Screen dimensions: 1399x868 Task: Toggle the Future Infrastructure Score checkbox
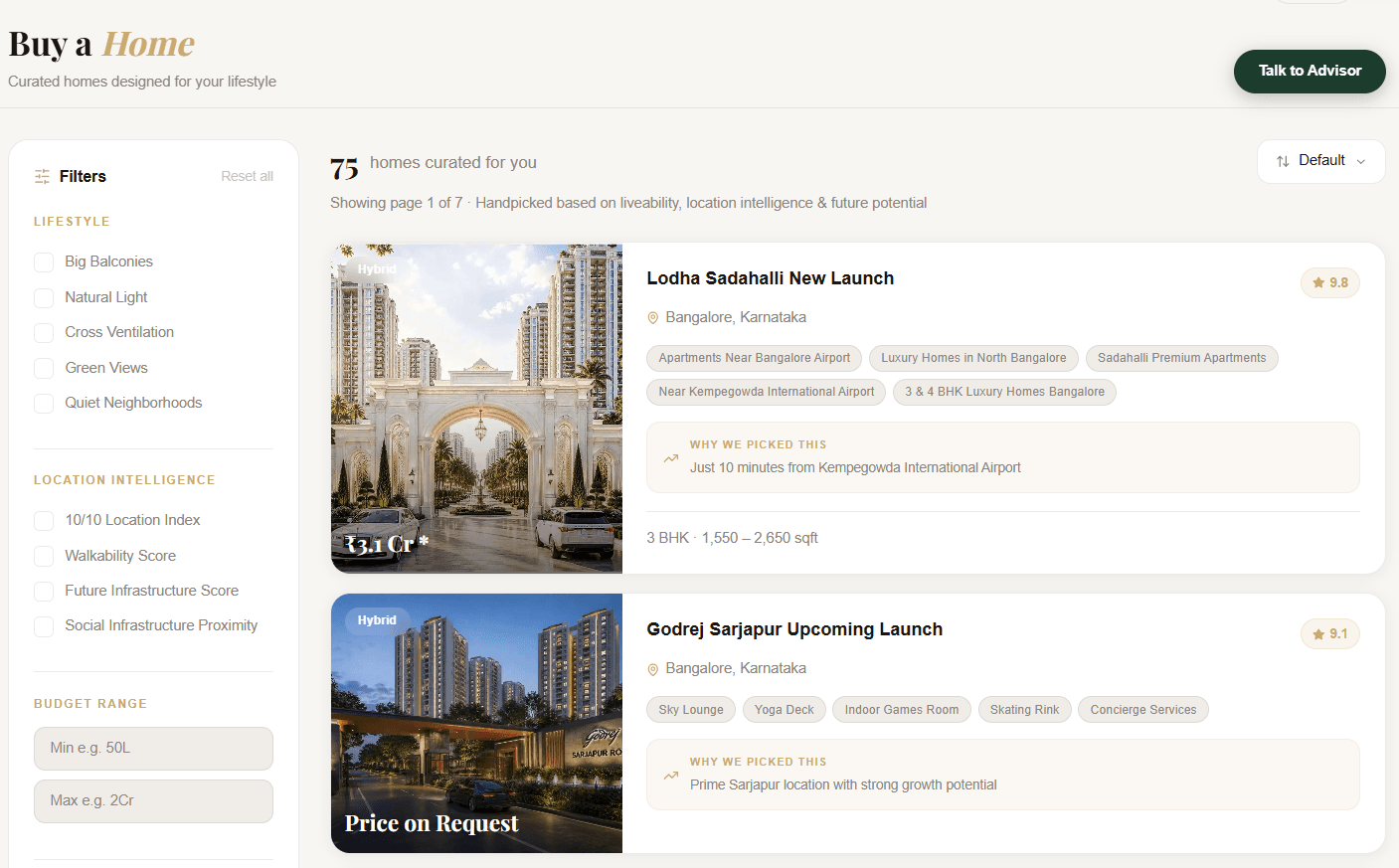point(44,592)
